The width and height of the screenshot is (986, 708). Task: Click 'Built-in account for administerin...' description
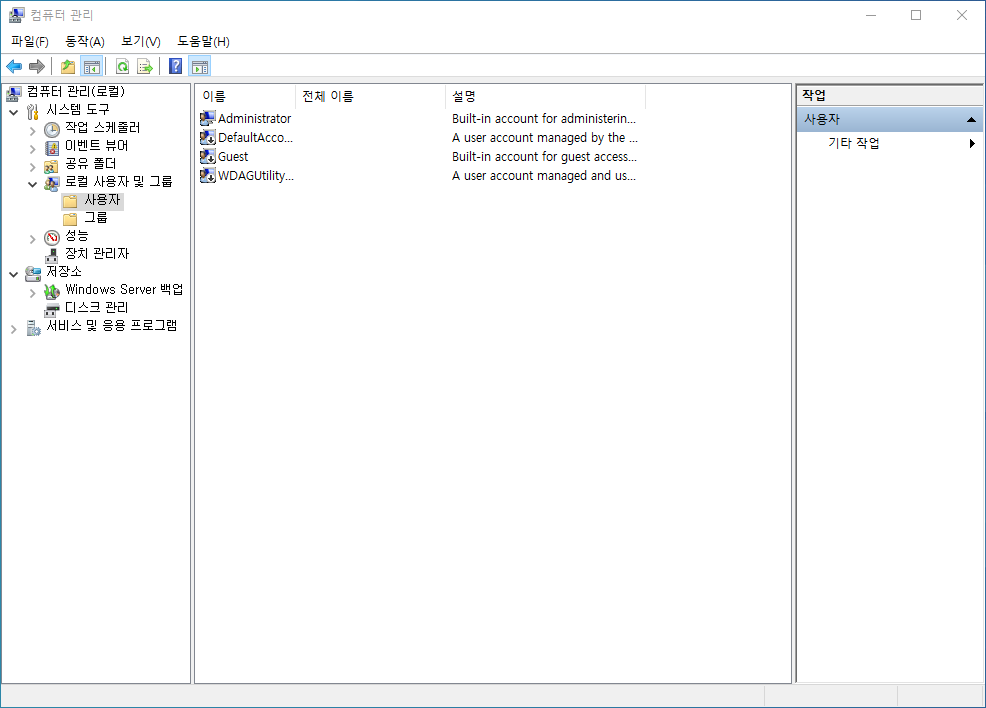pos(543,118)
